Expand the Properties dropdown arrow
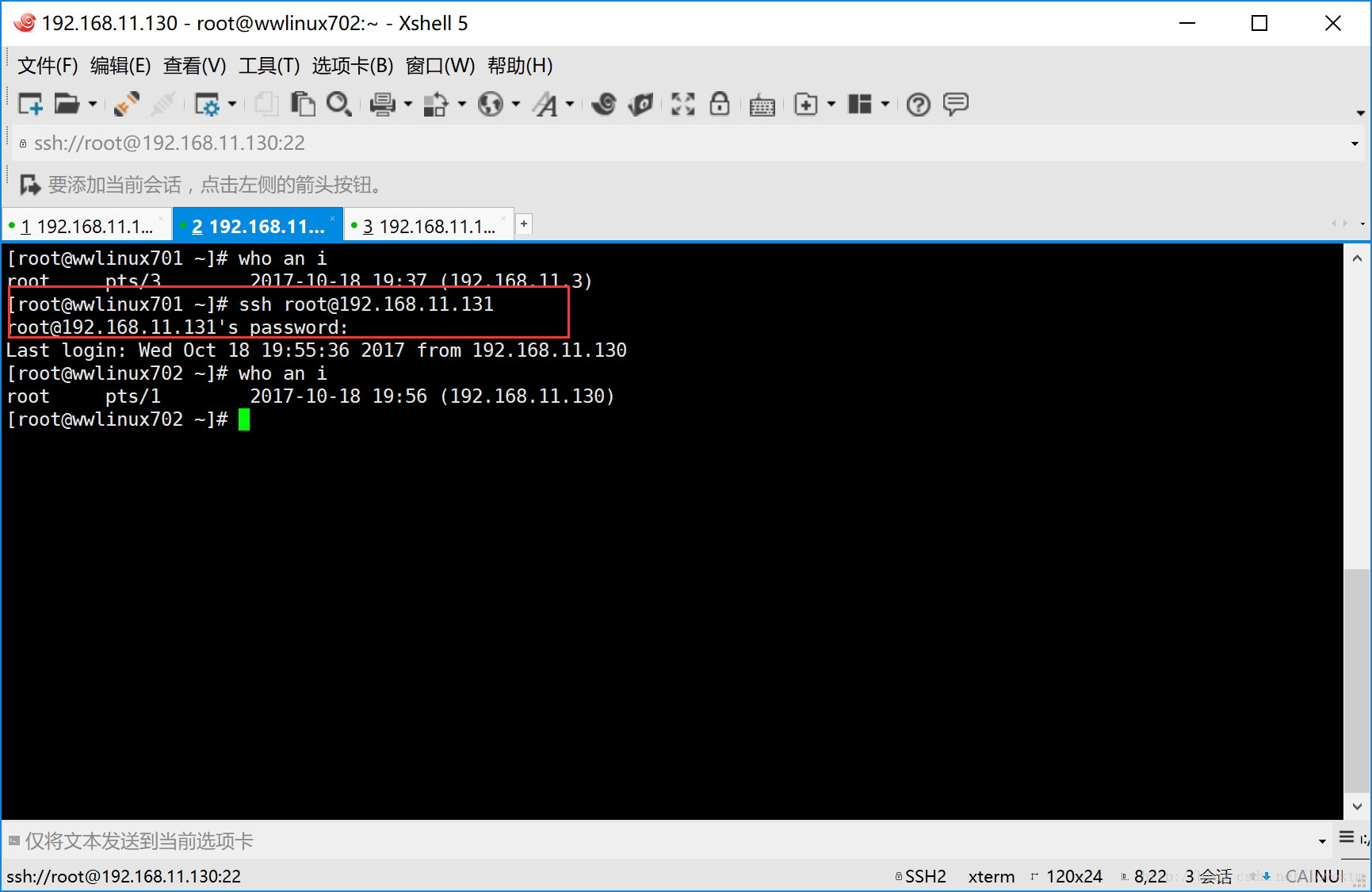The width and height of the screenshot is (1372, 892). (x=232, y=104)
